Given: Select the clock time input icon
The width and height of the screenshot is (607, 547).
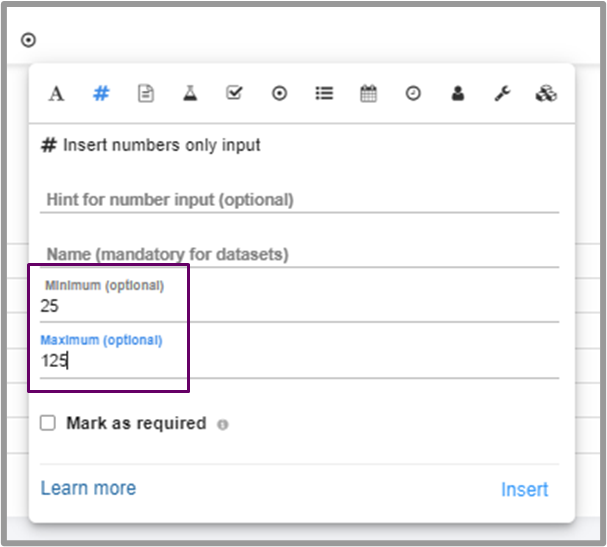Looking at the screenshot, I should pos(413,94).
